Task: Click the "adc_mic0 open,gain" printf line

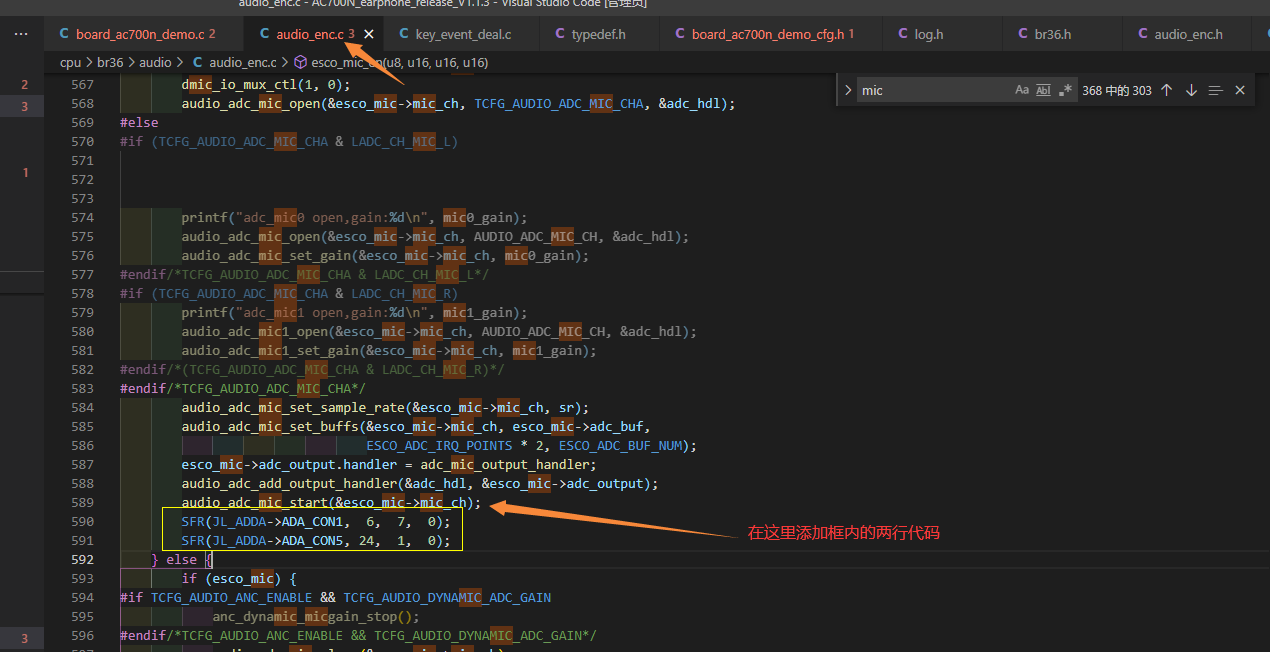Action: coord(354,217)
